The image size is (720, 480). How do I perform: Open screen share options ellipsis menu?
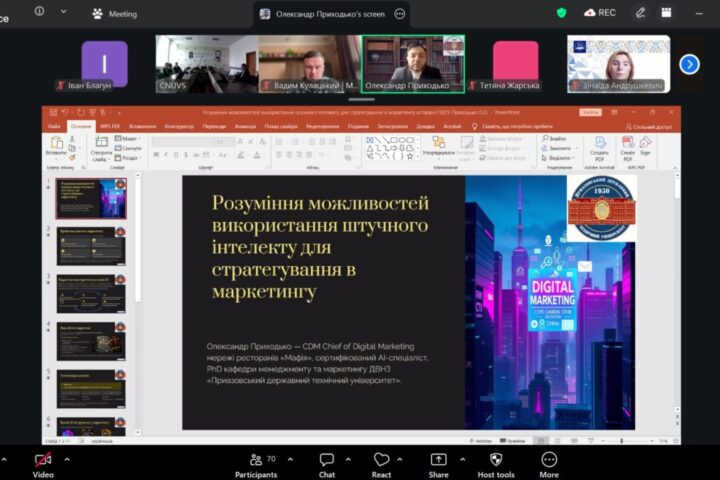click(400, 14)
